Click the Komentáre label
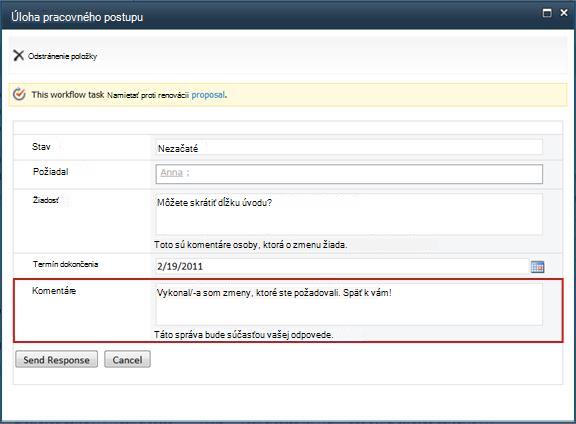 tap(54, 291)
